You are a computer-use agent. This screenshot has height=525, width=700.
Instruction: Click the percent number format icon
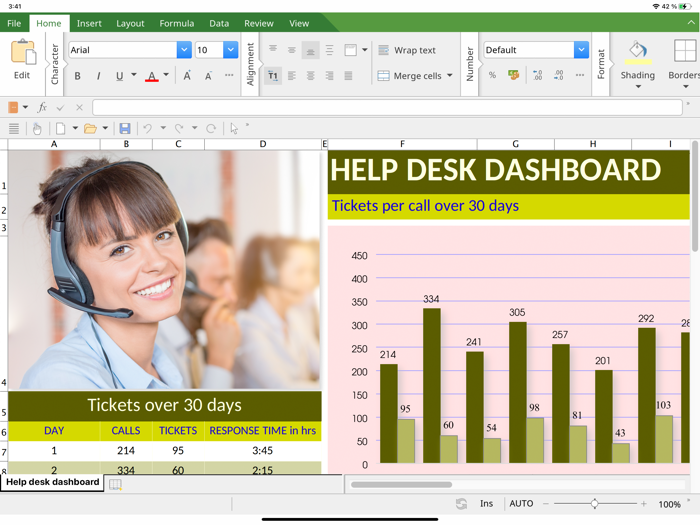(492, 75)
